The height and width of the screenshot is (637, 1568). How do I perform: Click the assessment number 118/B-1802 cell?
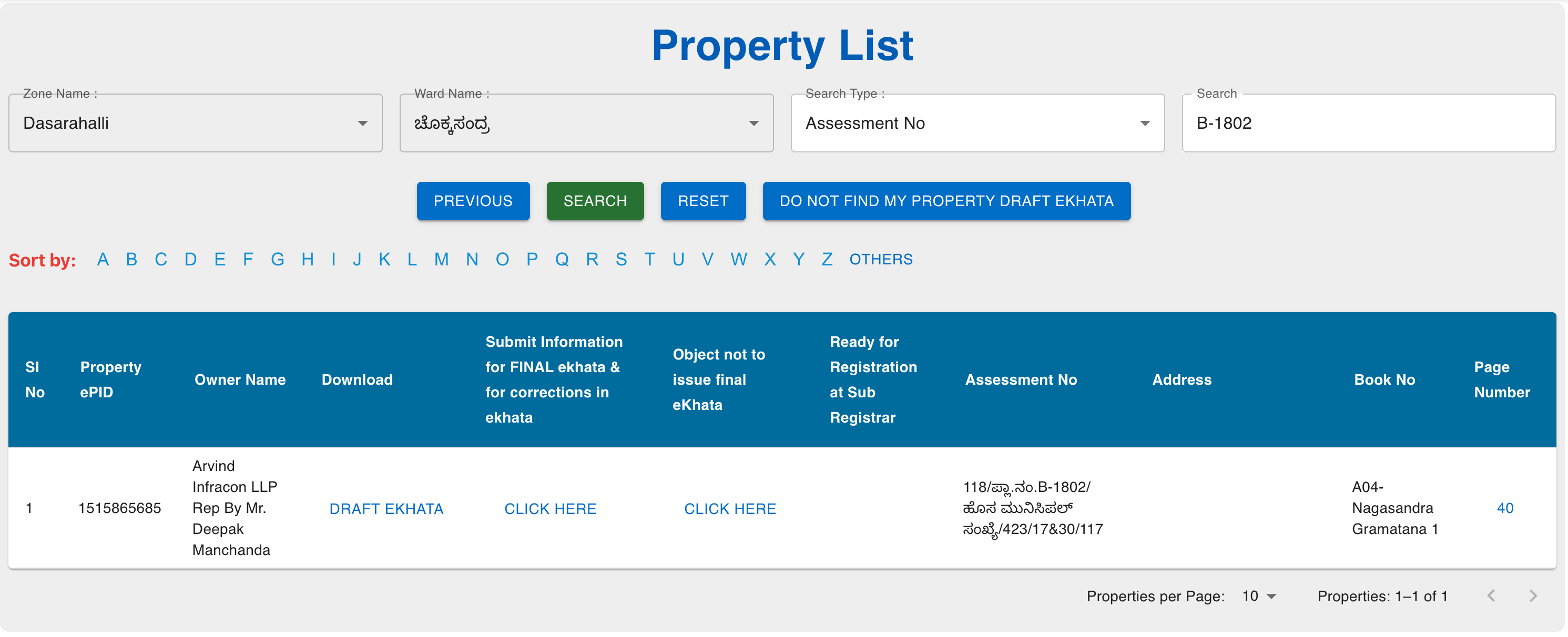pos(1032,509)
